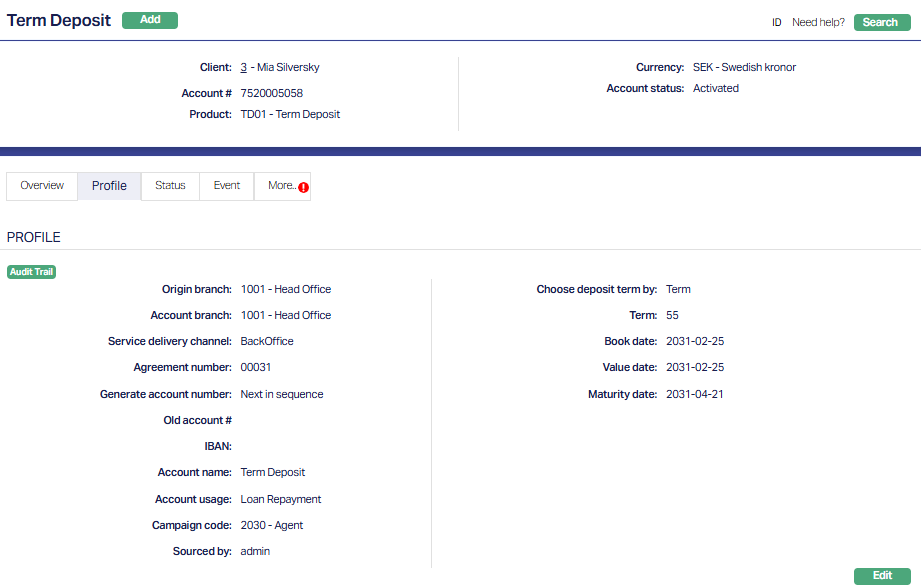Screen dimensions: 921x588
Task: Click the Edit button
Action: coord(882,576)
